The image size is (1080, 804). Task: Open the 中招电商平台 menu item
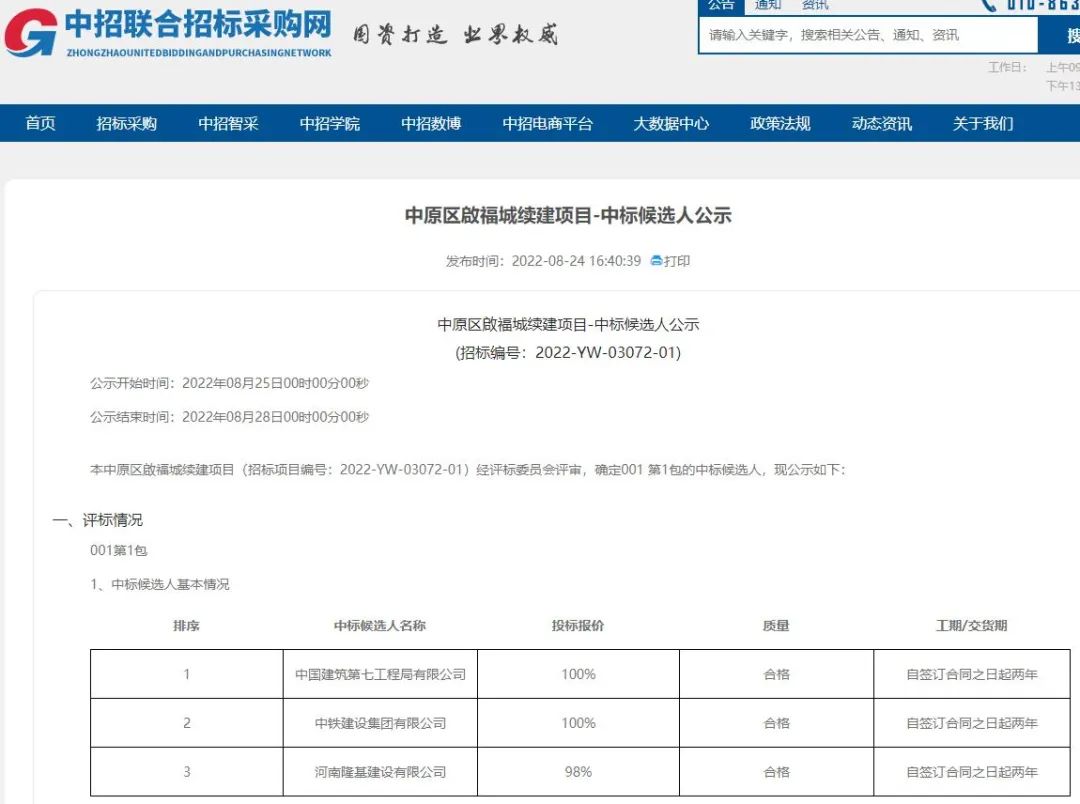point(548,123)
